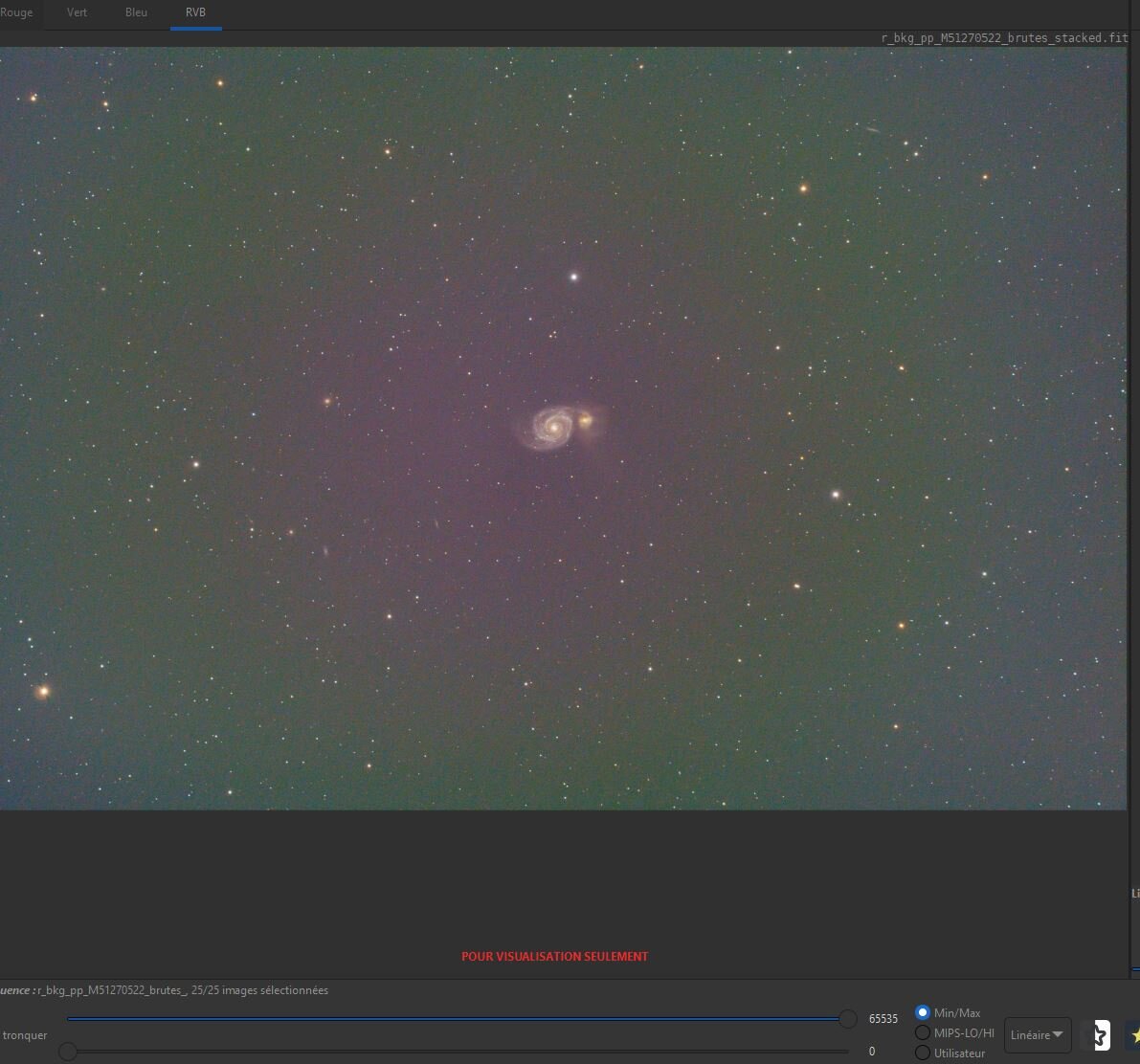Click the sequence name r_bkg_pp_M51270522_brutes_ text
Viewport: 1140px width, 1064px height.
point(113,990)
